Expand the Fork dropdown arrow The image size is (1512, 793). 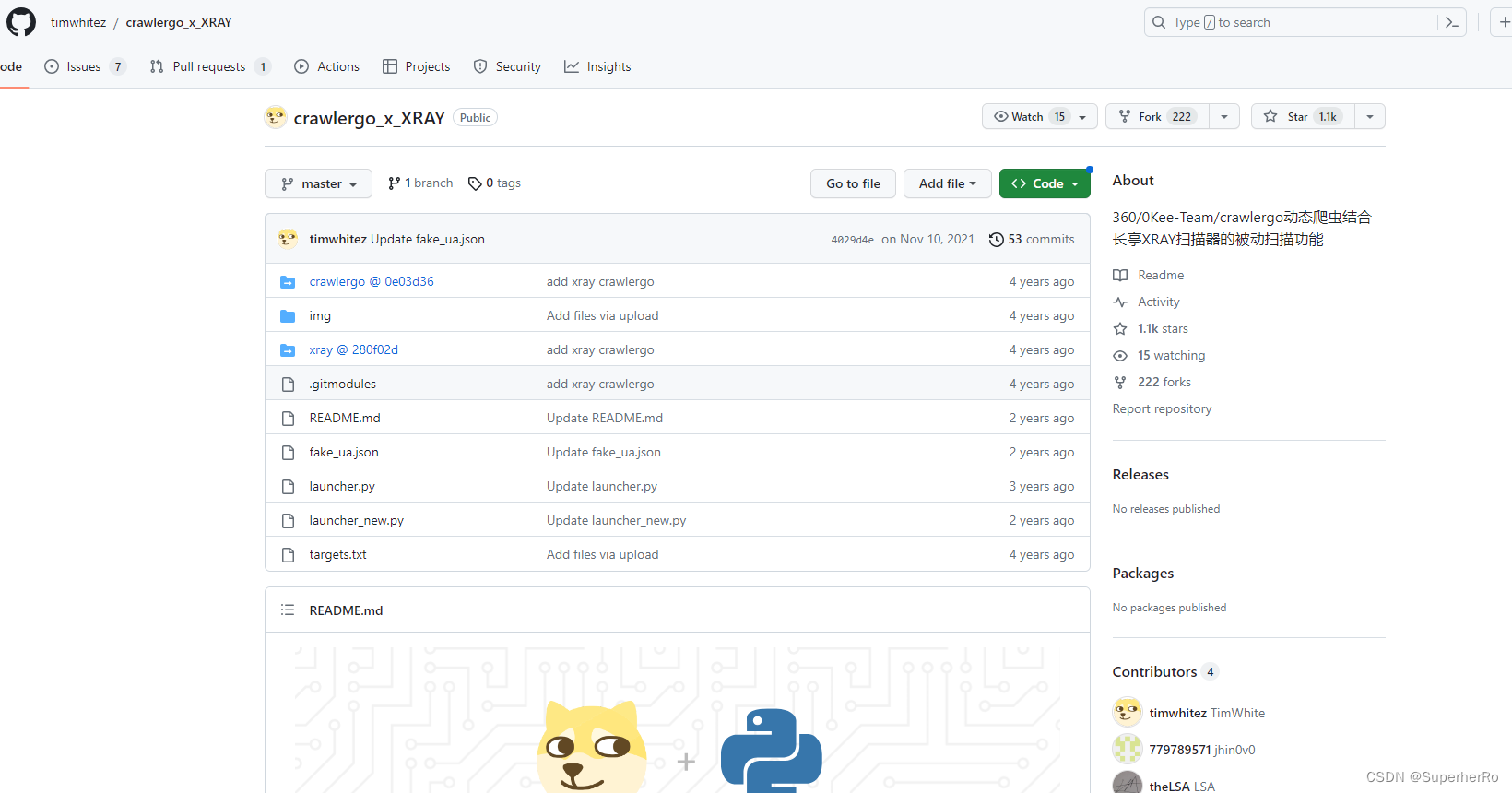1224,116
